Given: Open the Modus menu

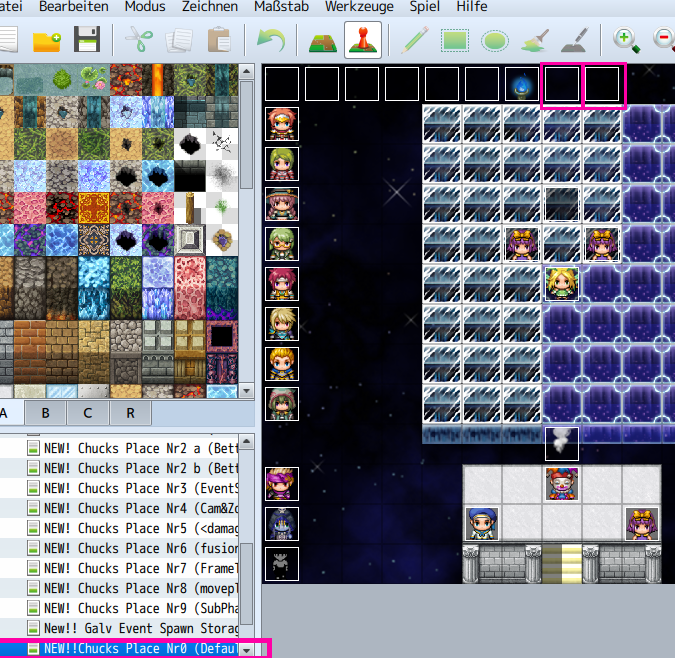Looking at the screenshot, I should 145,7.
